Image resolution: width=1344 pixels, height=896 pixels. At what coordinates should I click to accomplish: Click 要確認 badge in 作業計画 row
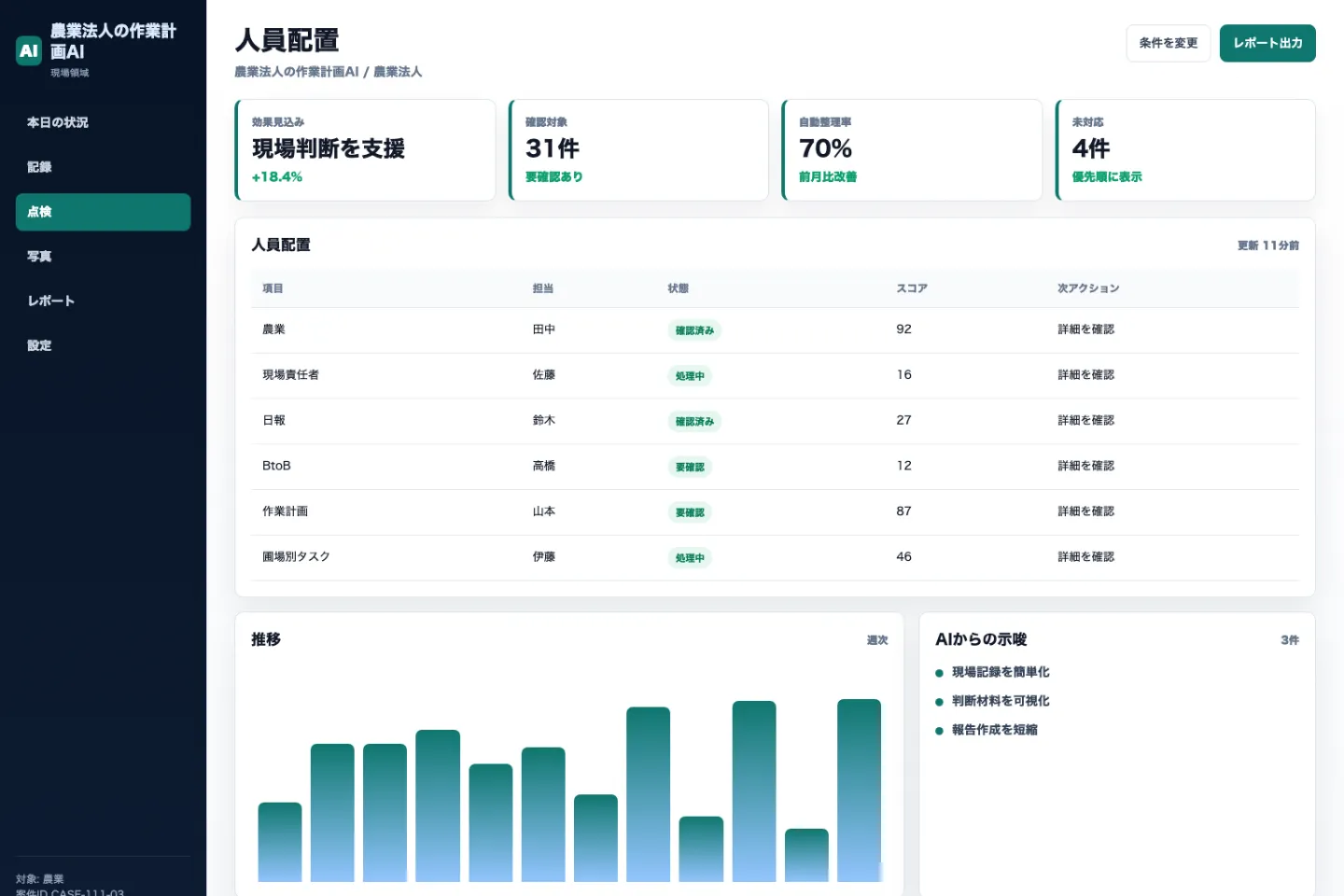pos(690,512)
